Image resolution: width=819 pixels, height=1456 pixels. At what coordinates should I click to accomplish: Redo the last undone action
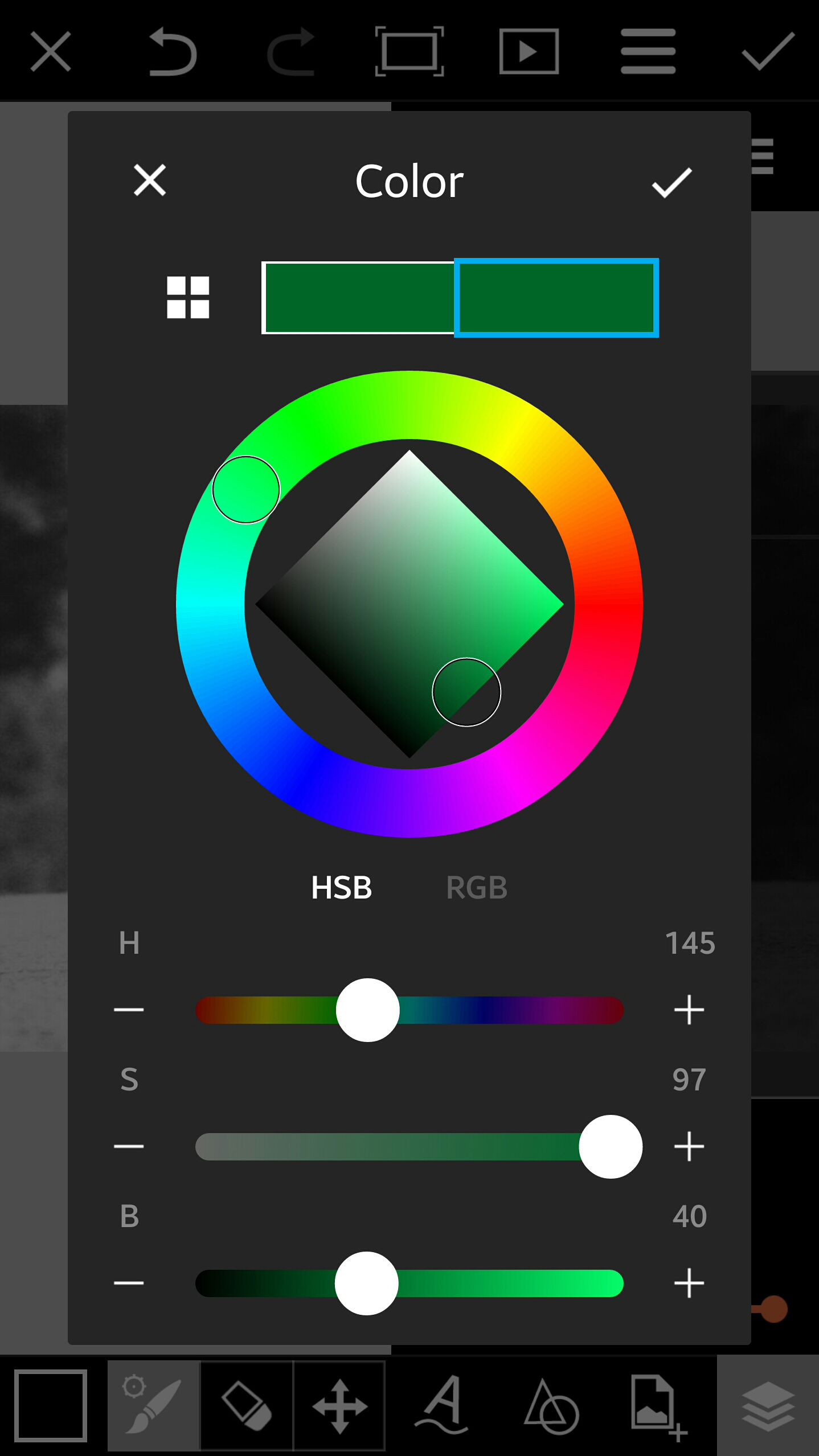click(291, 51)
